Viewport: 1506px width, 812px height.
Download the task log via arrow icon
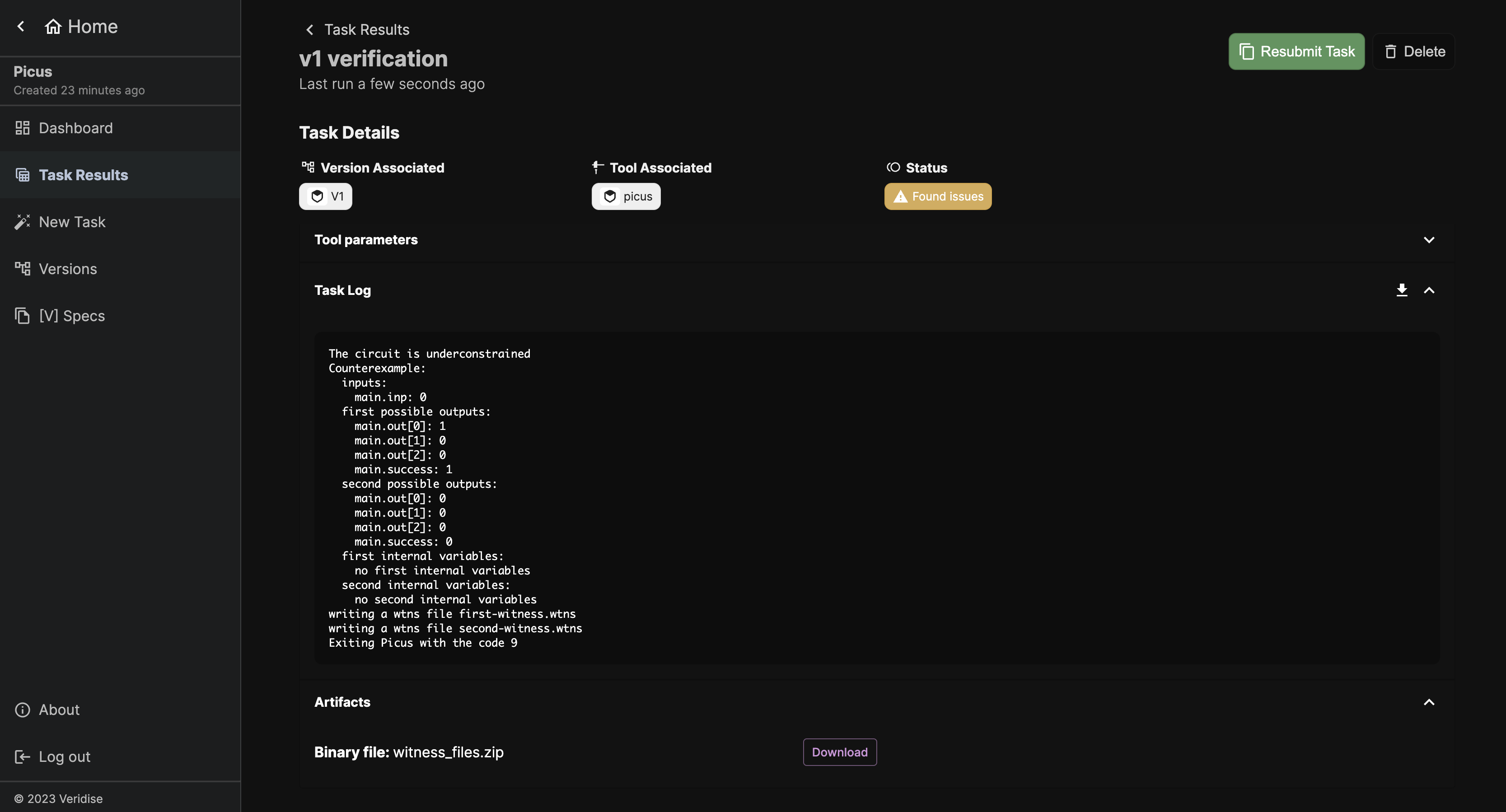1401,290
